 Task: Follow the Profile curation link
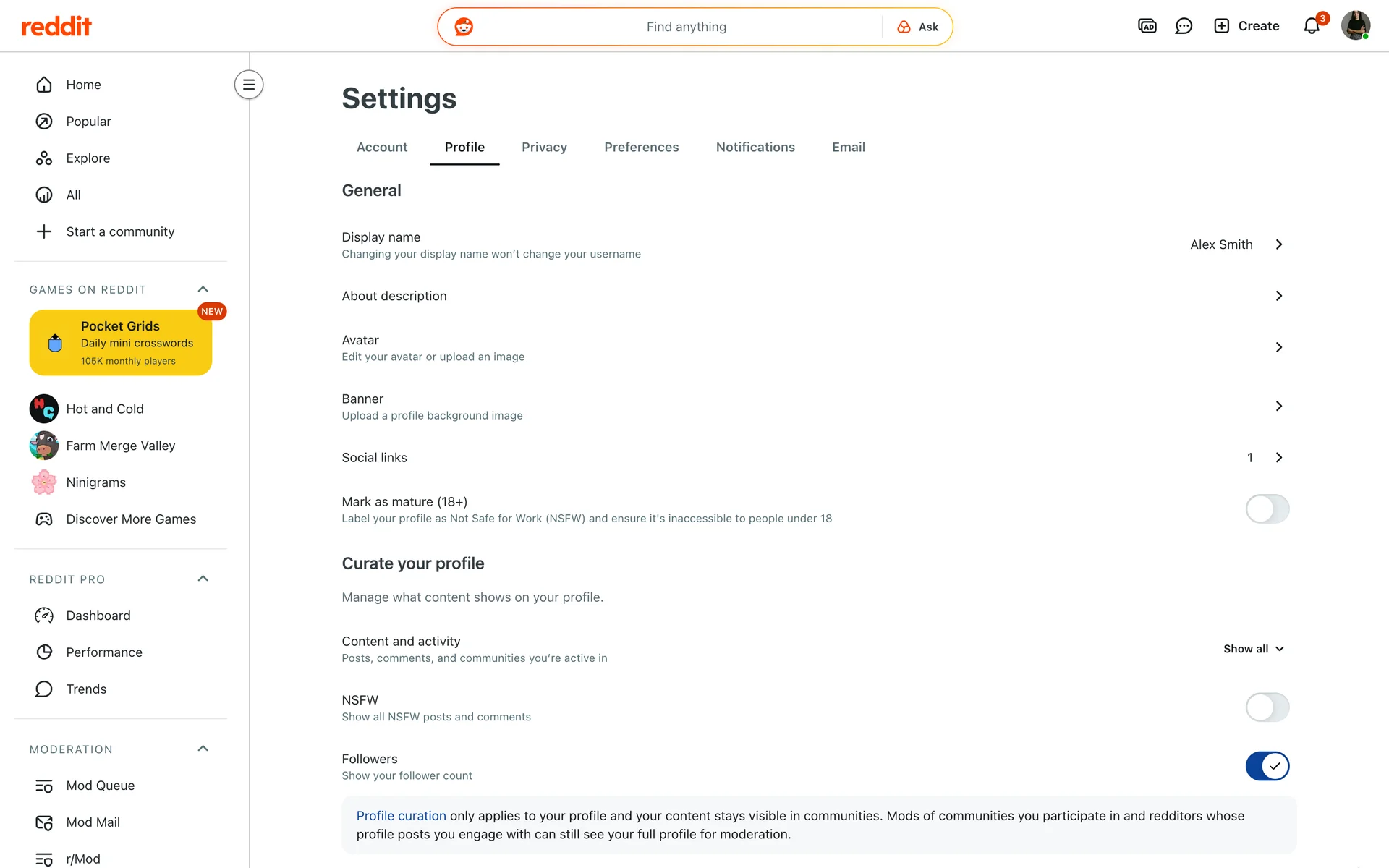(401, 816)
